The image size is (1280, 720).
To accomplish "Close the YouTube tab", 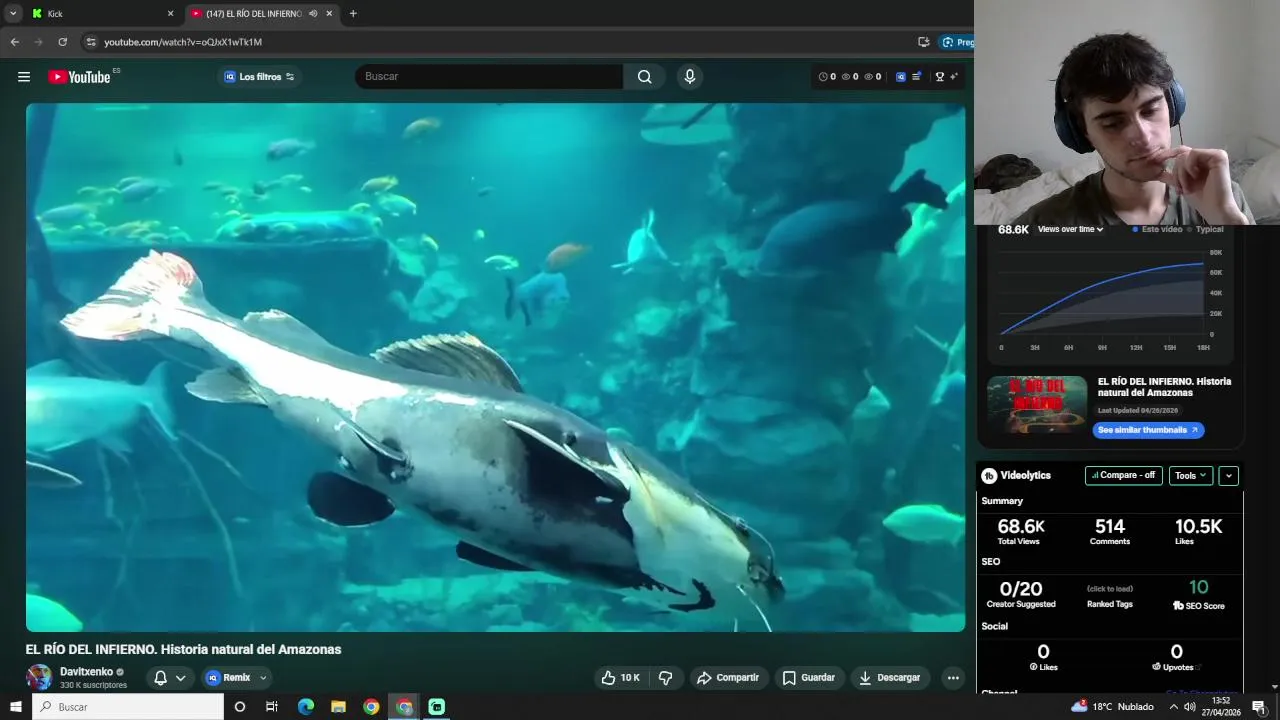I will click(x=329, y=14).
